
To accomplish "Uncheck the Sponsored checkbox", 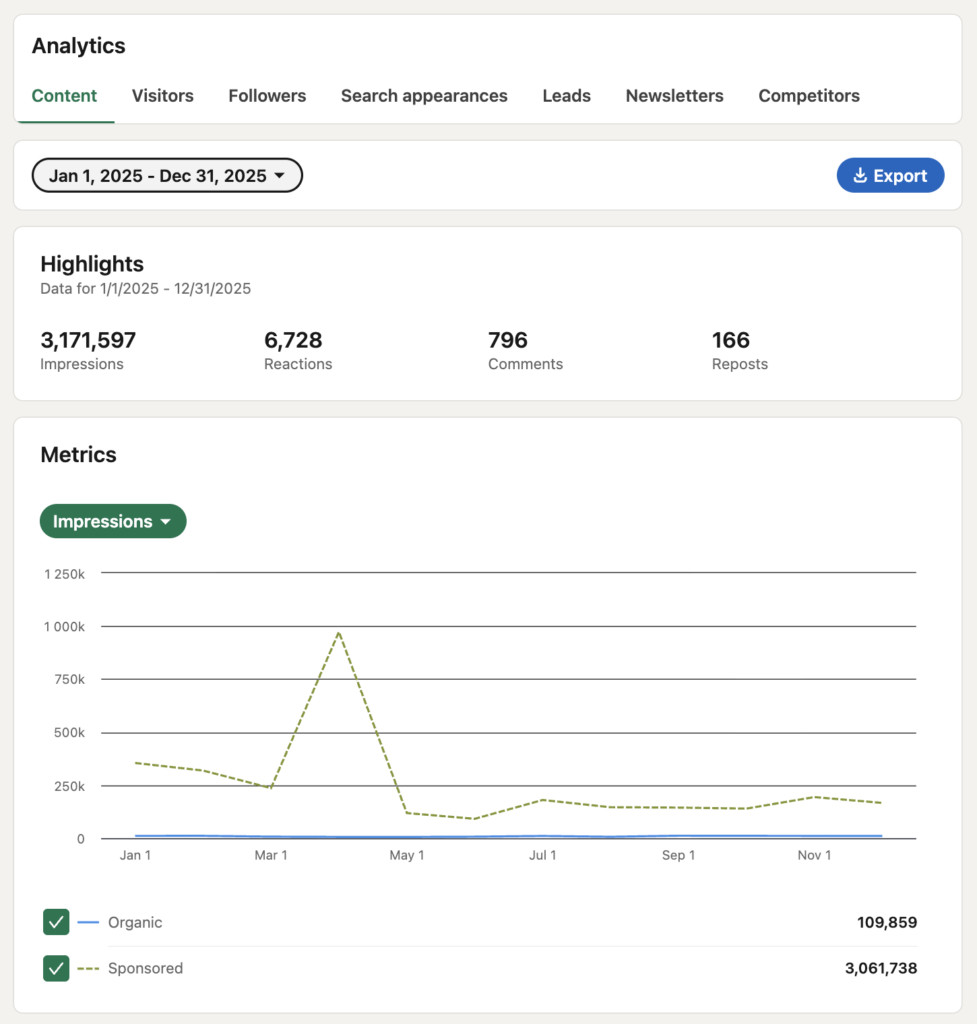I will (x=56, y=968).
